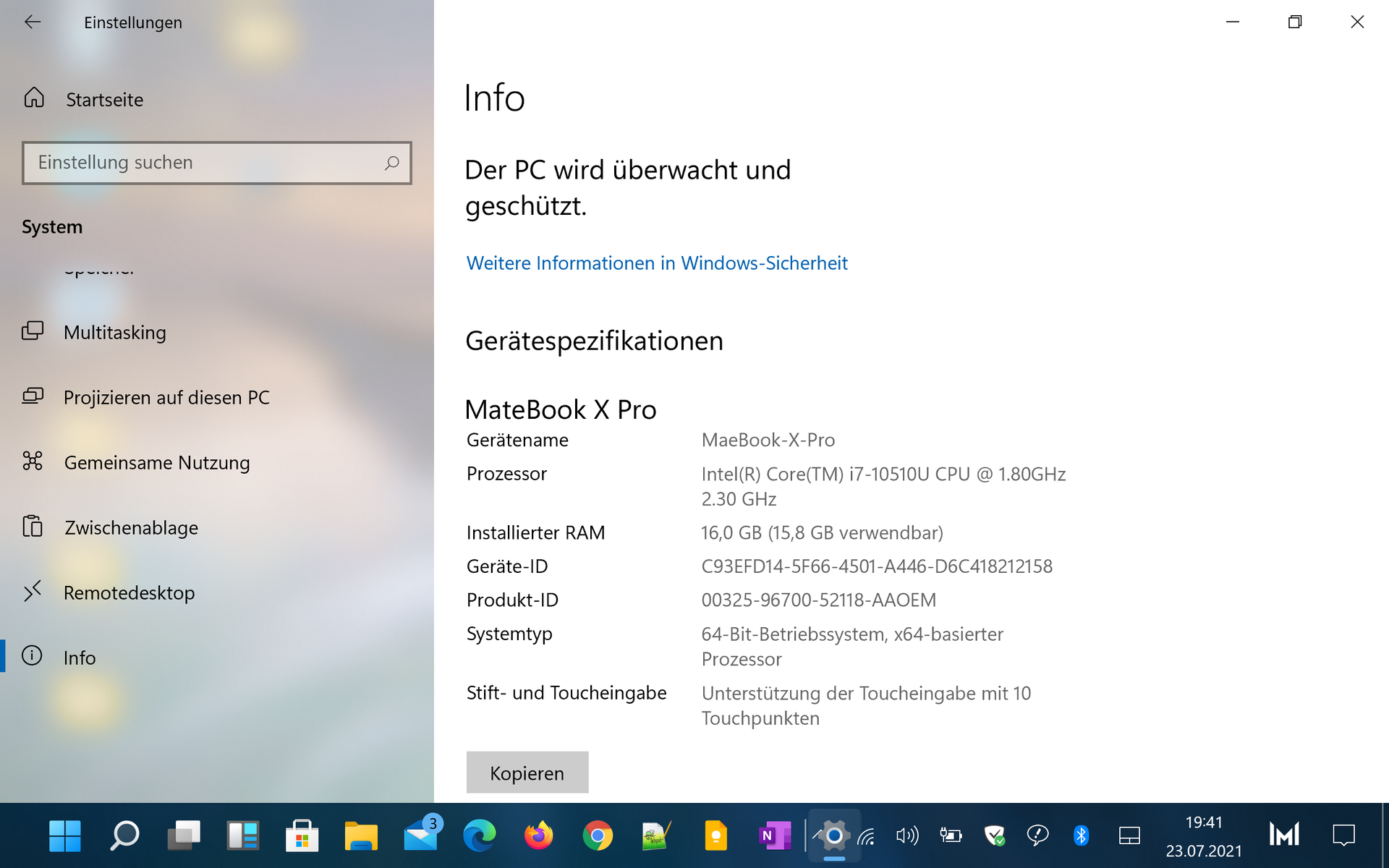Select the device name value MaeBook-X-Pro

pyautogui.click(x=768, y=440)
